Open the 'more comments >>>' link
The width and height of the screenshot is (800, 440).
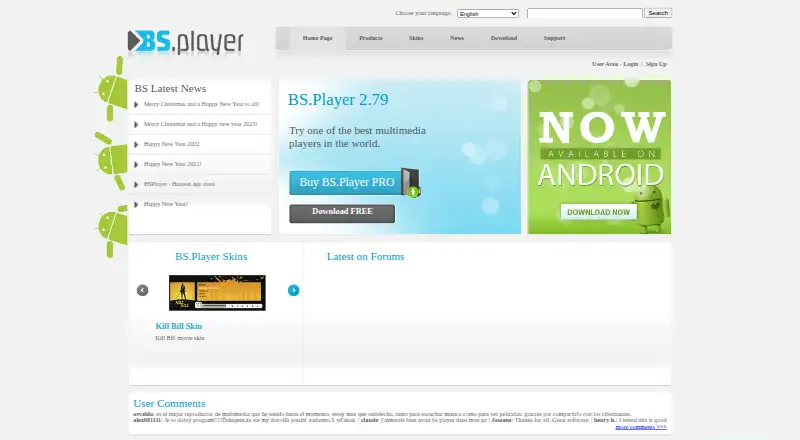[x=641, y=427]
